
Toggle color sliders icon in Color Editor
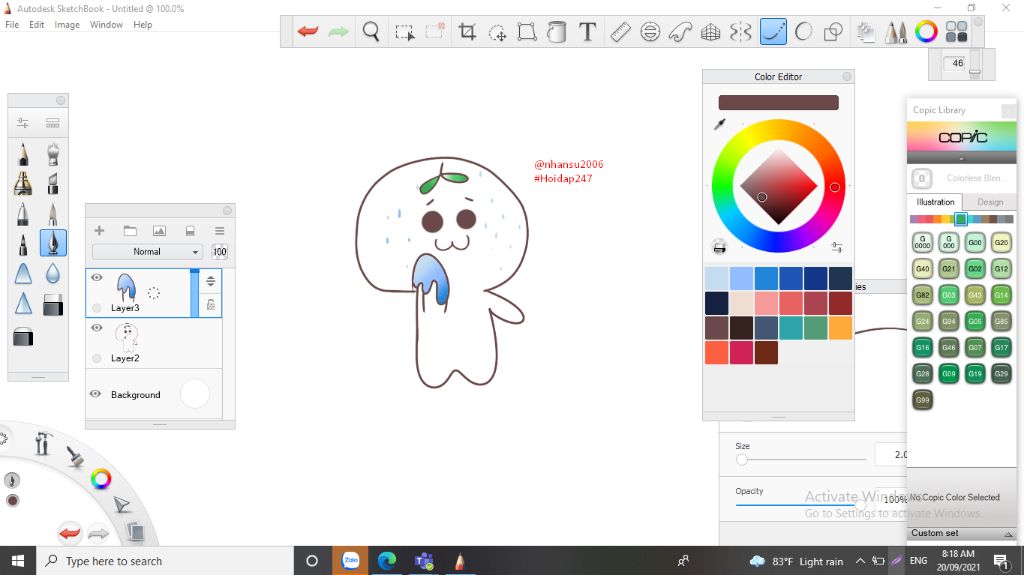click(837, 247)
